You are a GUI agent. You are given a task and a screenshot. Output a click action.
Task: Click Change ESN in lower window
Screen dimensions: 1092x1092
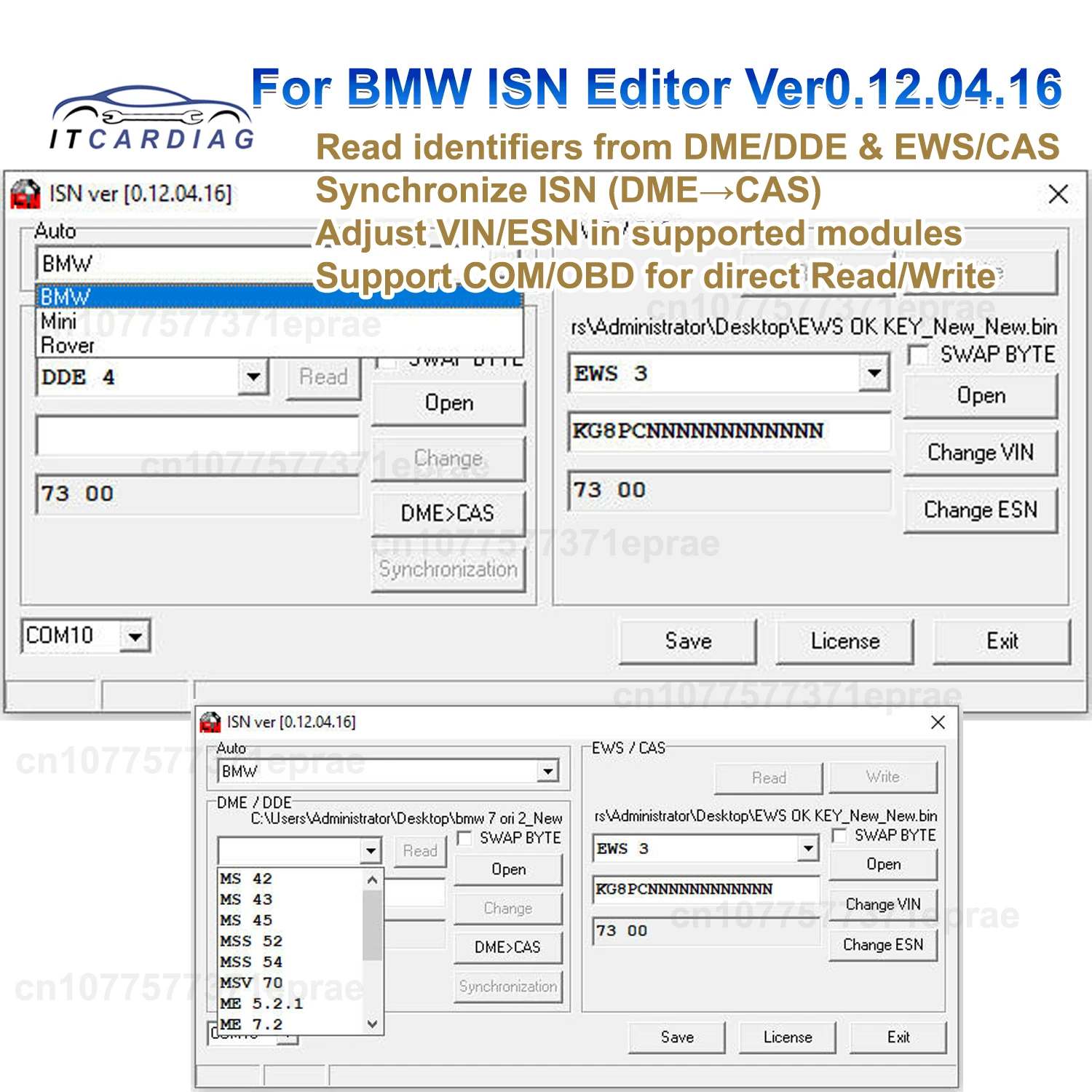coord(883,945)
